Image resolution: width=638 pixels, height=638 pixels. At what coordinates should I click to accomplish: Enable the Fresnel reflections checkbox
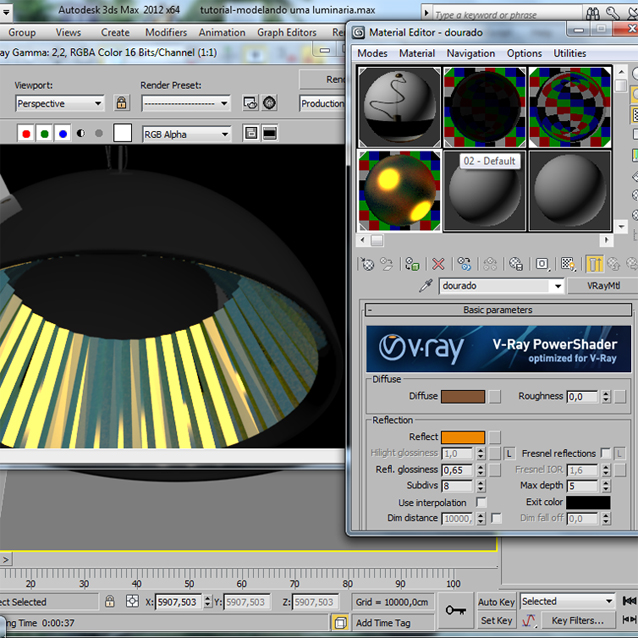pyautogui.click(x=605, y=453)
